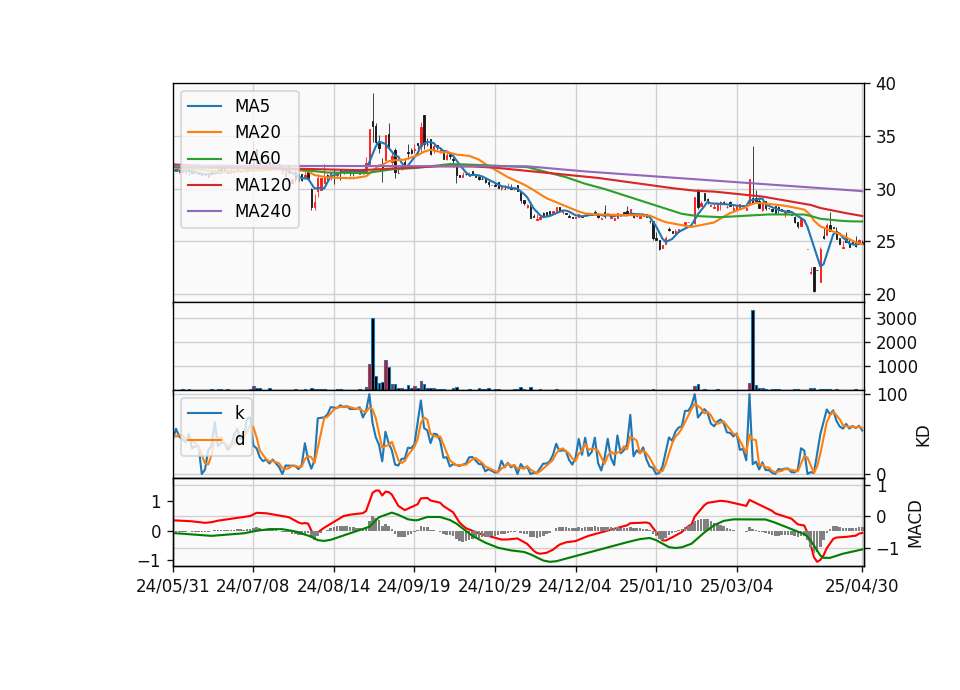Image resolution: width=960 pixels, height=690 pixels.
Task: Click the MA20 legend label
Action: coord(257,132)
